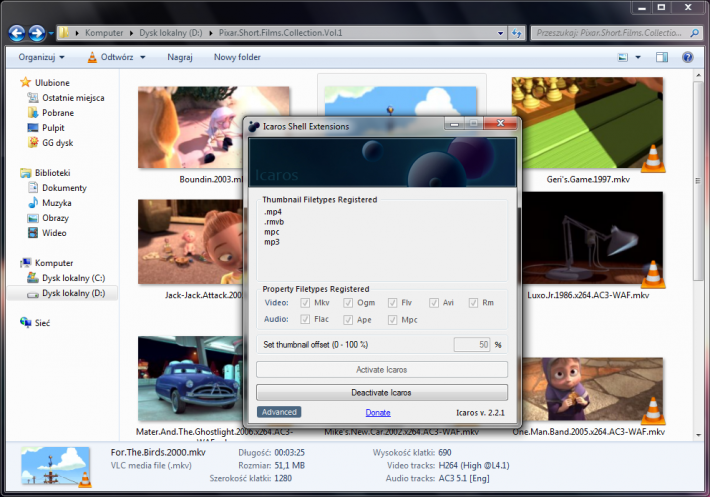Click the Activate Icaros button
This screenshot has height=497, width=710.
pyautogui.click(x=382, y=369)
